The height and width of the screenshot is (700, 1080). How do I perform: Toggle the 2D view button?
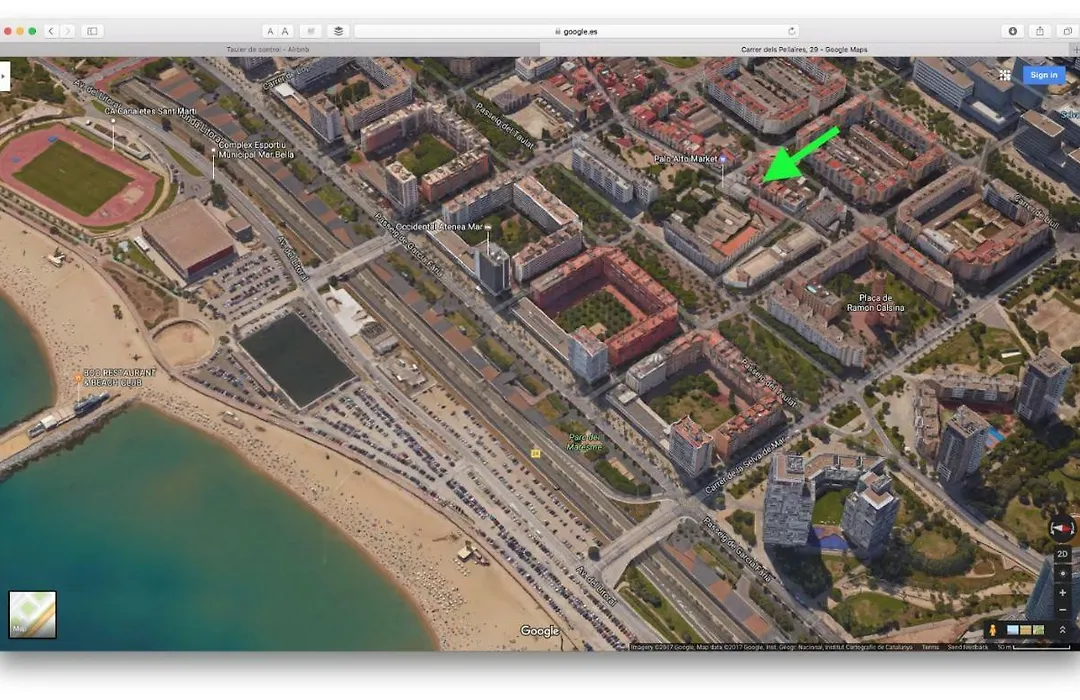pos(1062,554)
